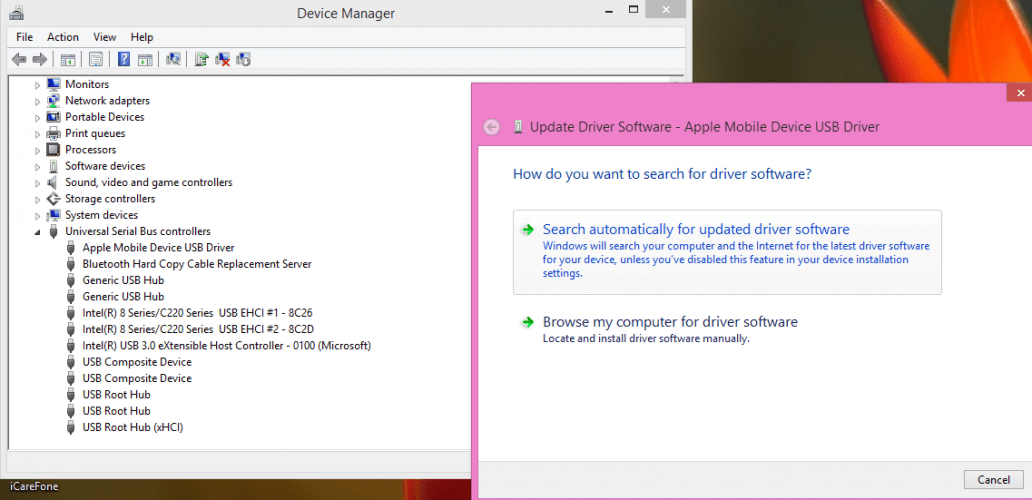
Task: Click the Properties toolbar icon
Action: tap(96, 60)
